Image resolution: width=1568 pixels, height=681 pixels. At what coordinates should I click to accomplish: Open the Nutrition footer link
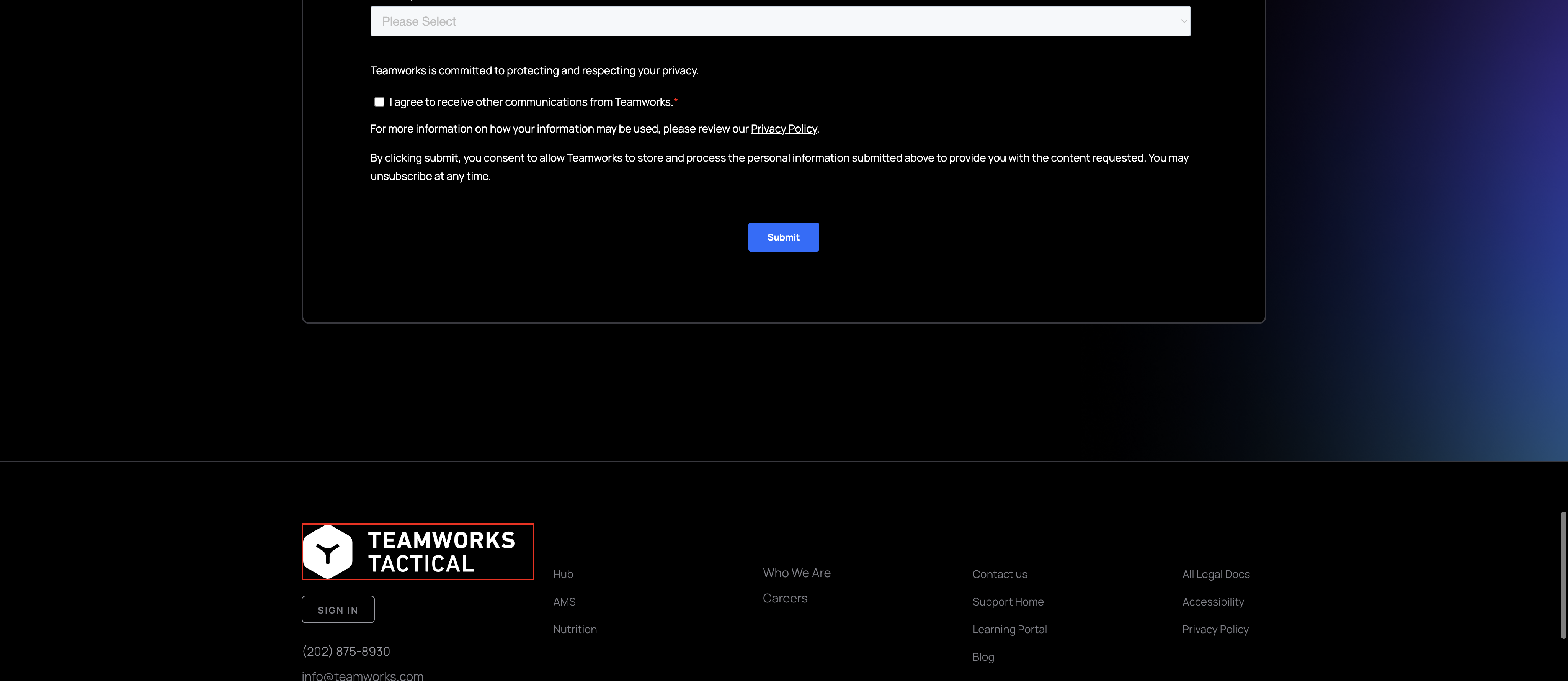point(575,629)
